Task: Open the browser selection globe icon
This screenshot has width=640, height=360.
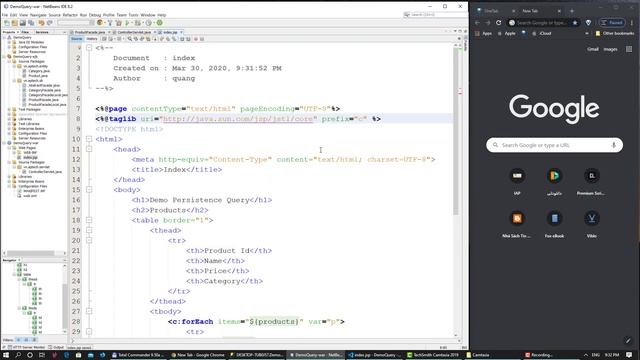Action: tap(100, 23)
